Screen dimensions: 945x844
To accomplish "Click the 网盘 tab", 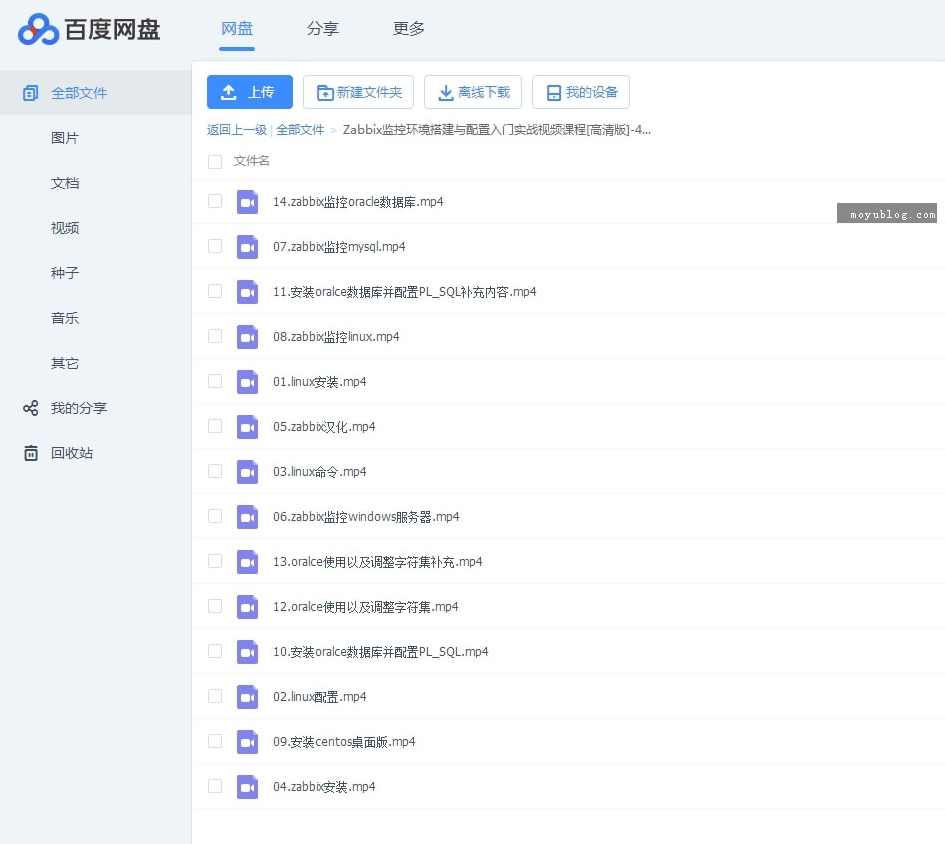I will (236, 30).
